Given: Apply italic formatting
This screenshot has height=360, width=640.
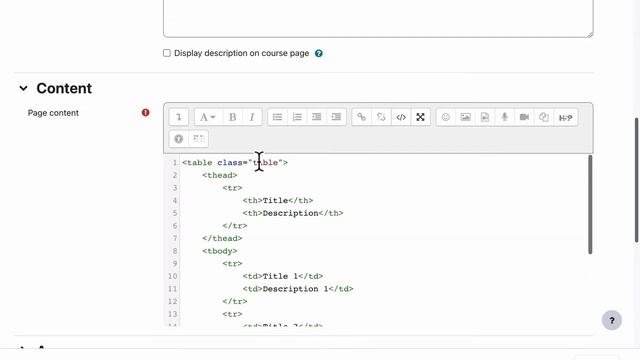Looking at the screenshot, I should (252, 117).
